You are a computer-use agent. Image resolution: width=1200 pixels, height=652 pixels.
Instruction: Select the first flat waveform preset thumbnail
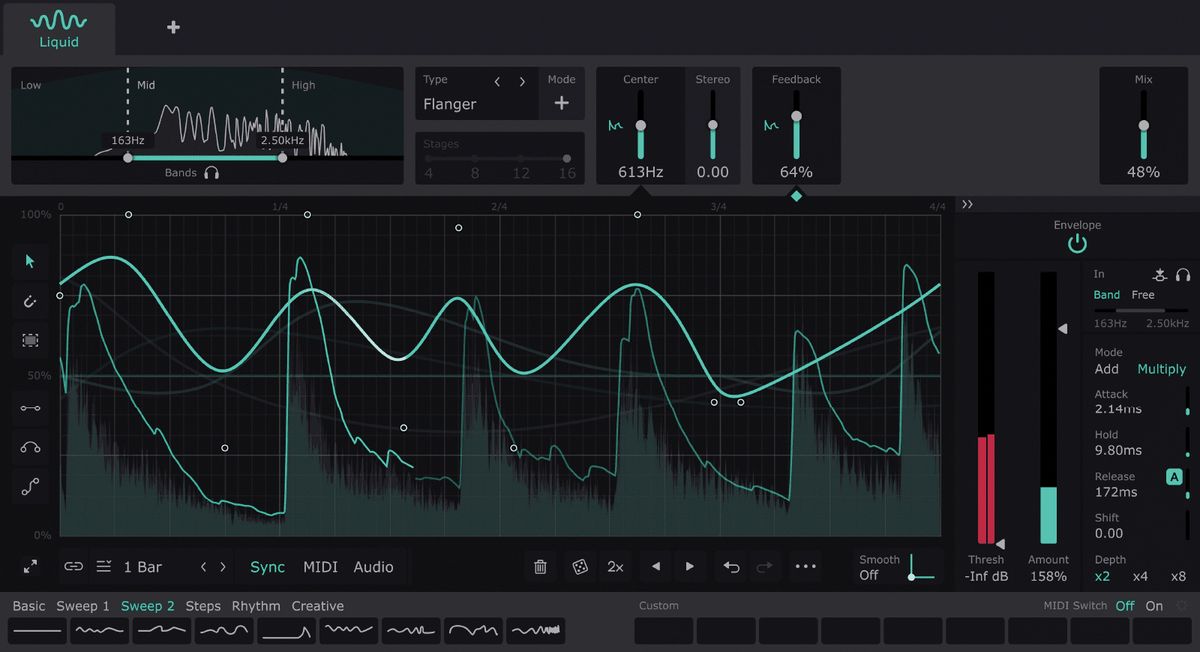(37, 630)
